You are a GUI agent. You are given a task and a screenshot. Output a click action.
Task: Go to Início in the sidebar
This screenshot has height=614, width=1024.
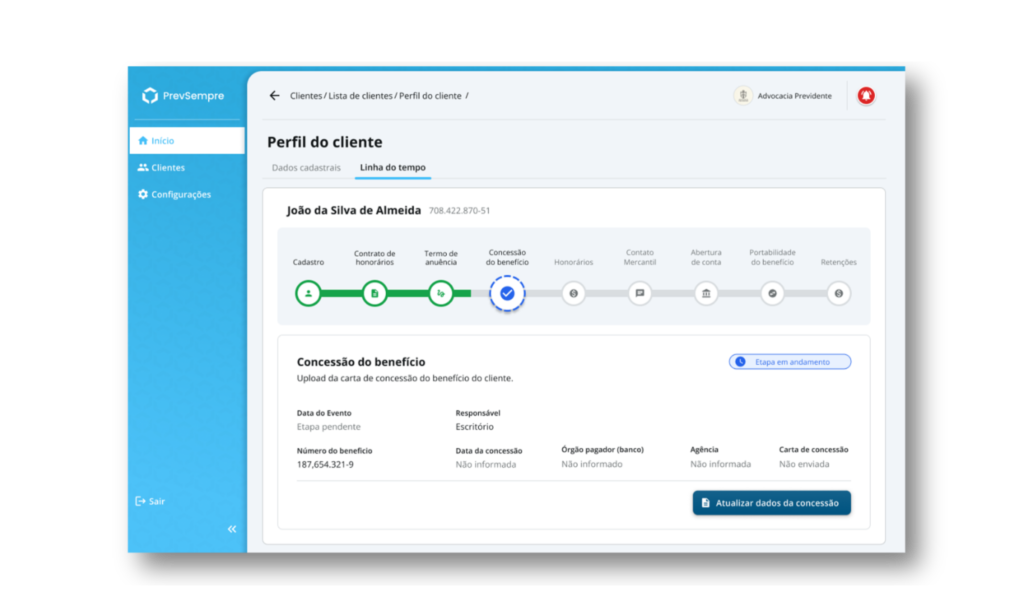click(x=162, y=141)
